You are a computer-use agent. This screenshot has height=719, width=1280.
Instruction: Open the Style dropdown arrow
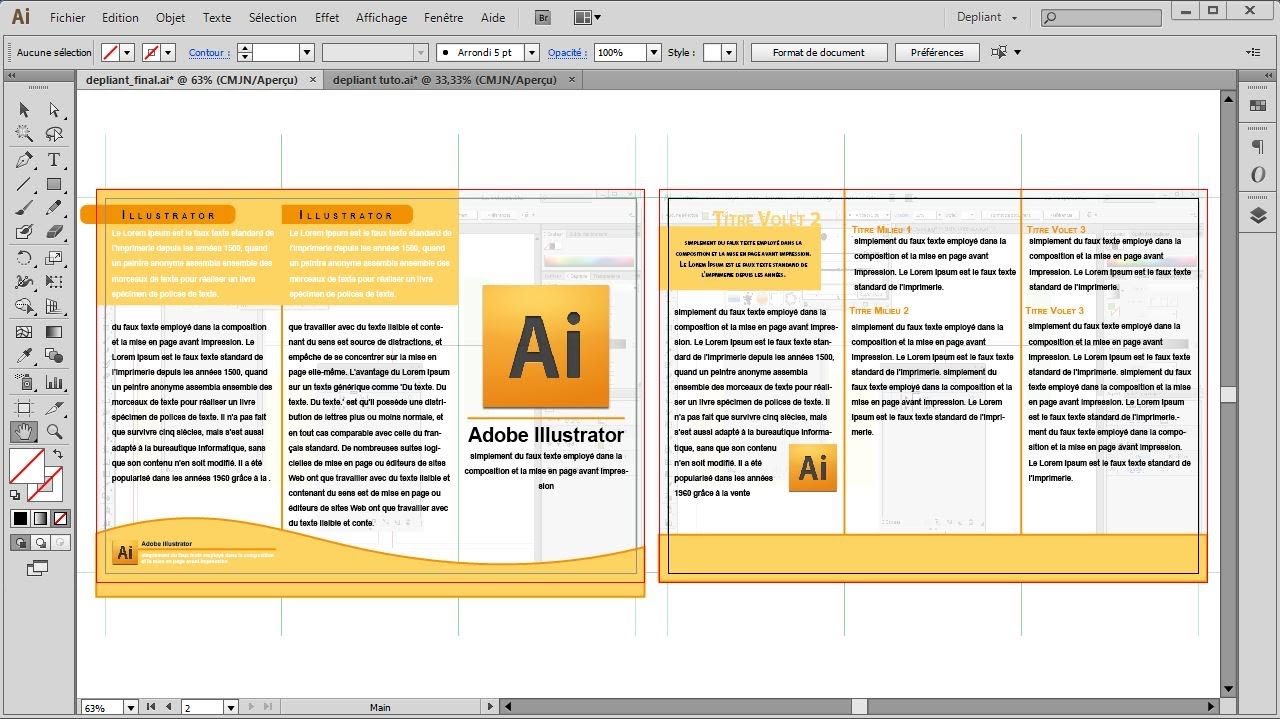[729, 52]
